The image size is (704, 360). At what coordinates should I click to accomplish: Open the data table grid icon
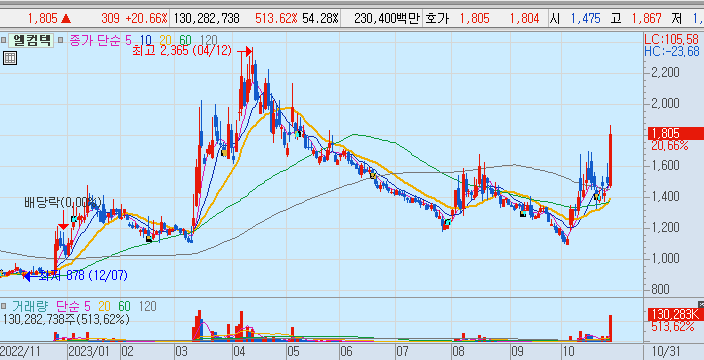point(10,58)
